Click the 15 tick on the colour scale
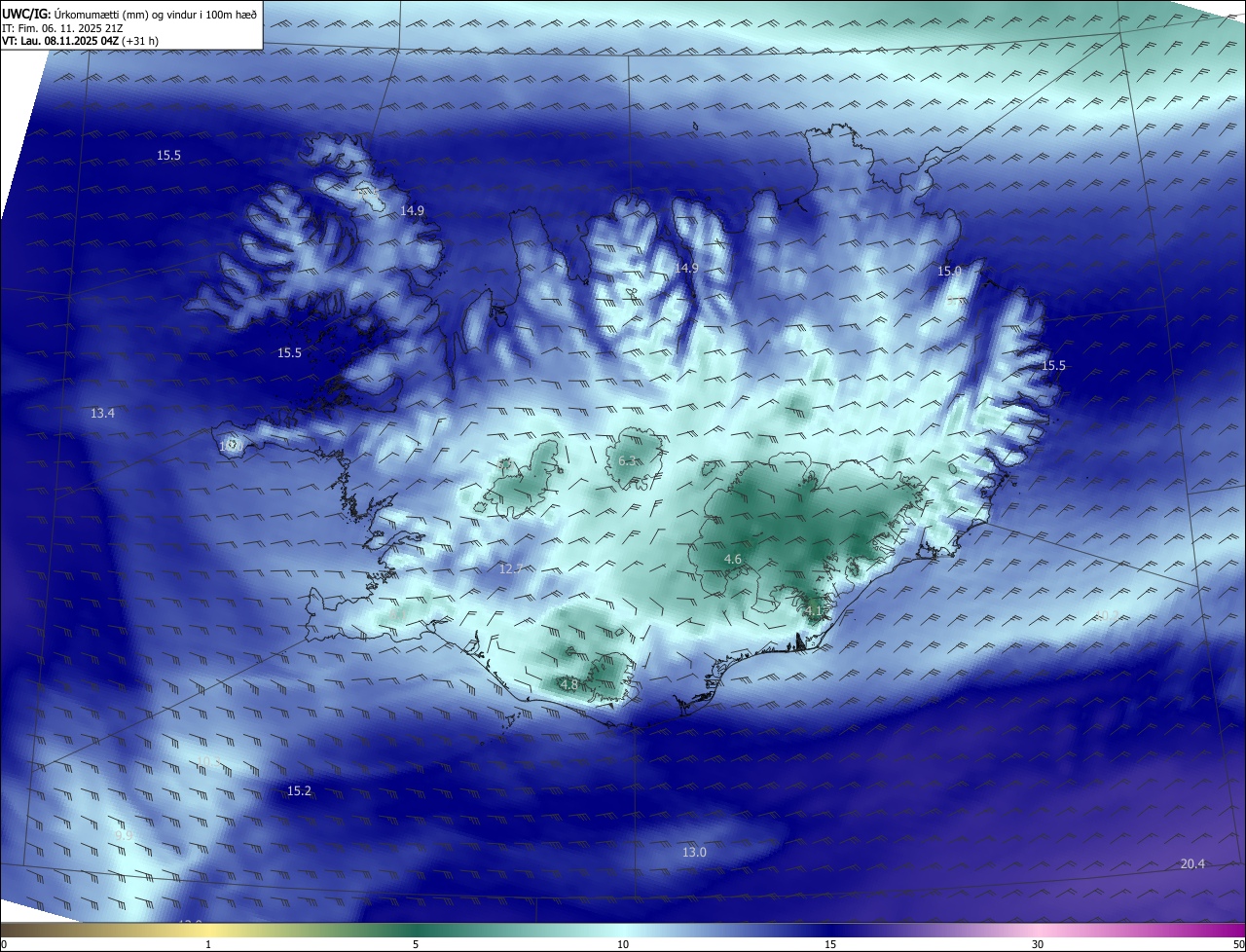The height and width of the screenshot is (952, 1246). (x=830, y=944)
